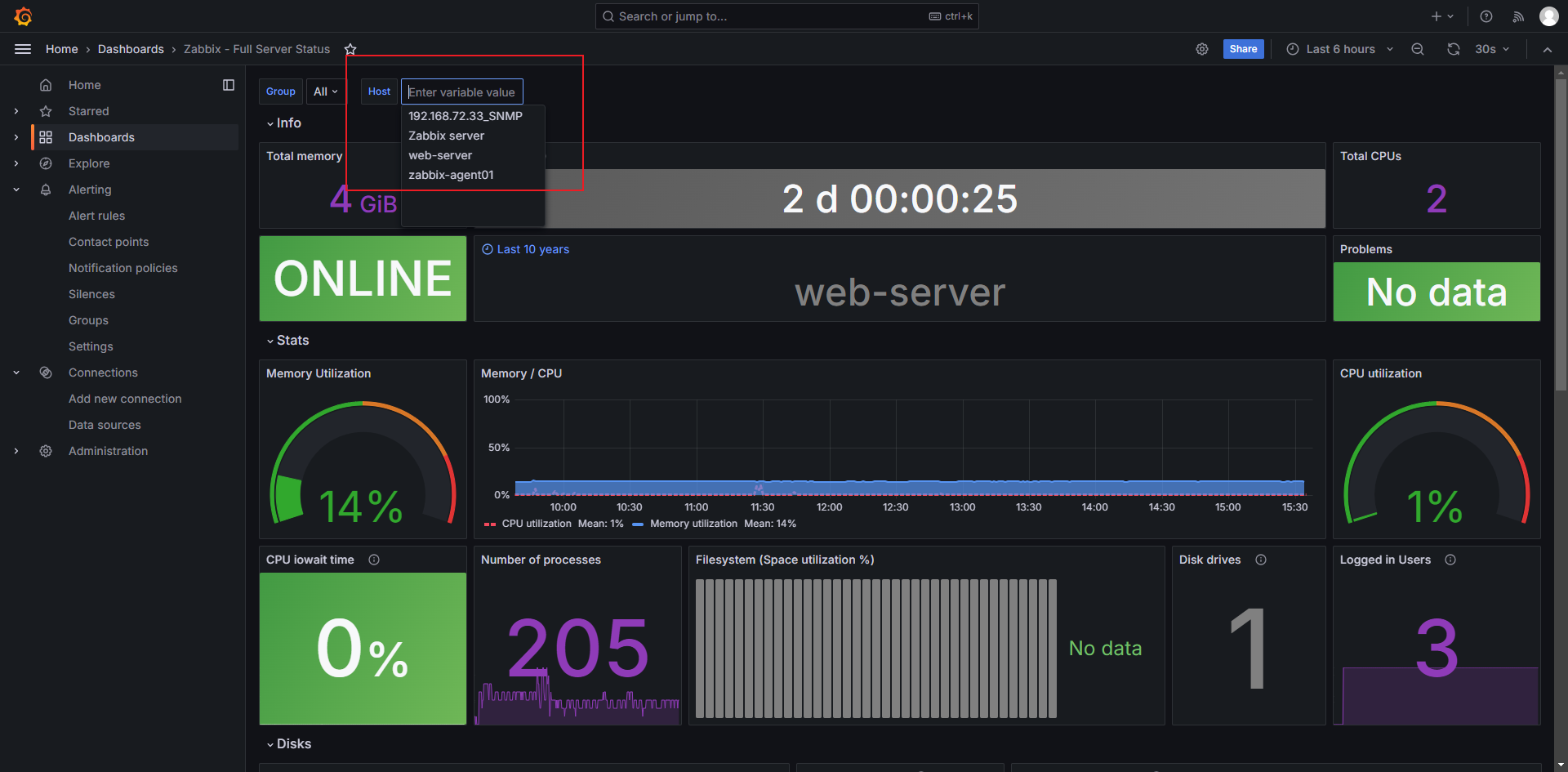Open alerting Groups in sidebar
This screenshot has width=1568, height=772.
88,320
